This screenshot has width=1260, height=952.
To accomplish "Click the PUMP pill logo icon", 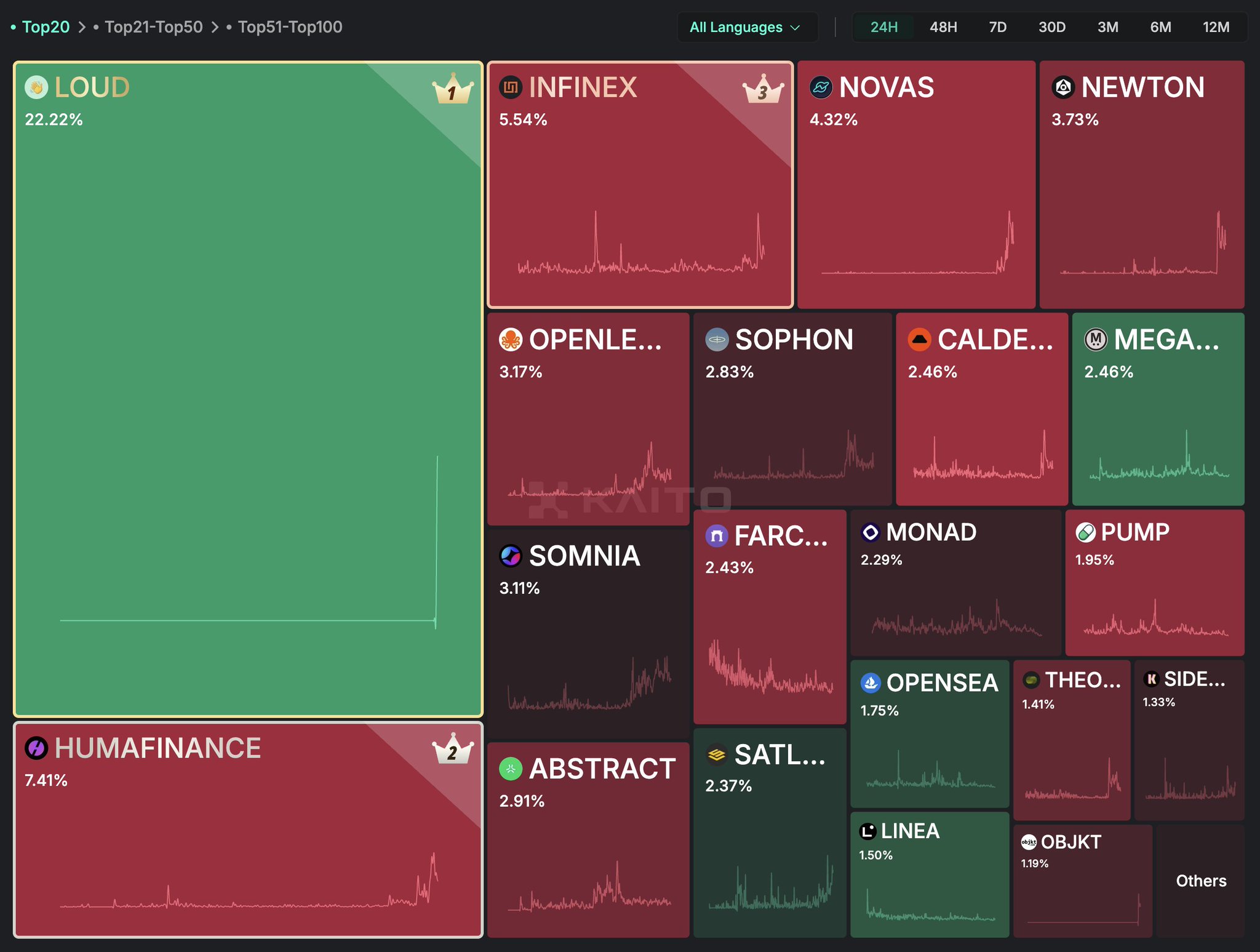I will click(x=1085, y=532).
